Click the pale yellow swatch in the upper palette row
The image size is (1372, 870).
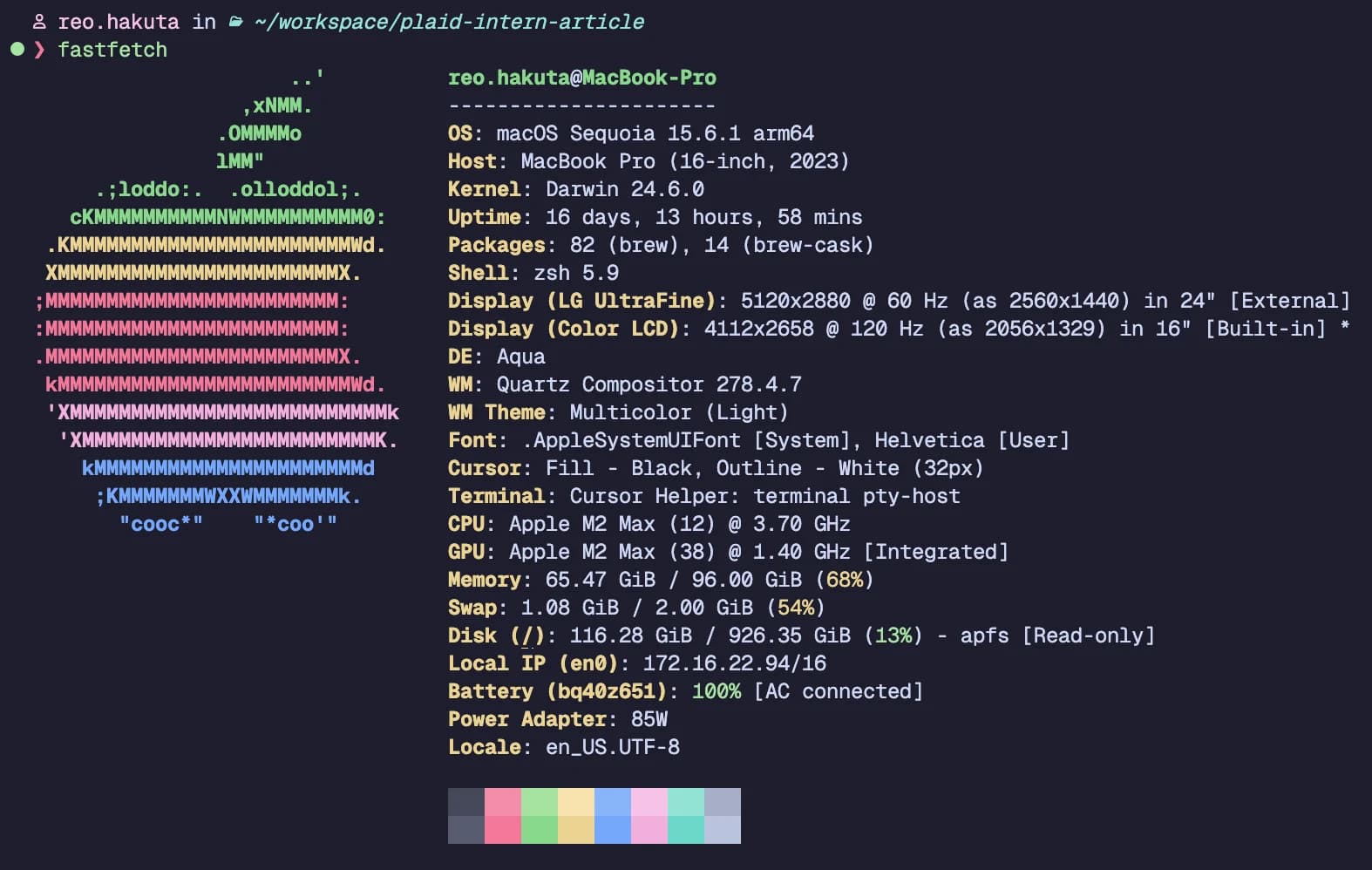(576, 802)
